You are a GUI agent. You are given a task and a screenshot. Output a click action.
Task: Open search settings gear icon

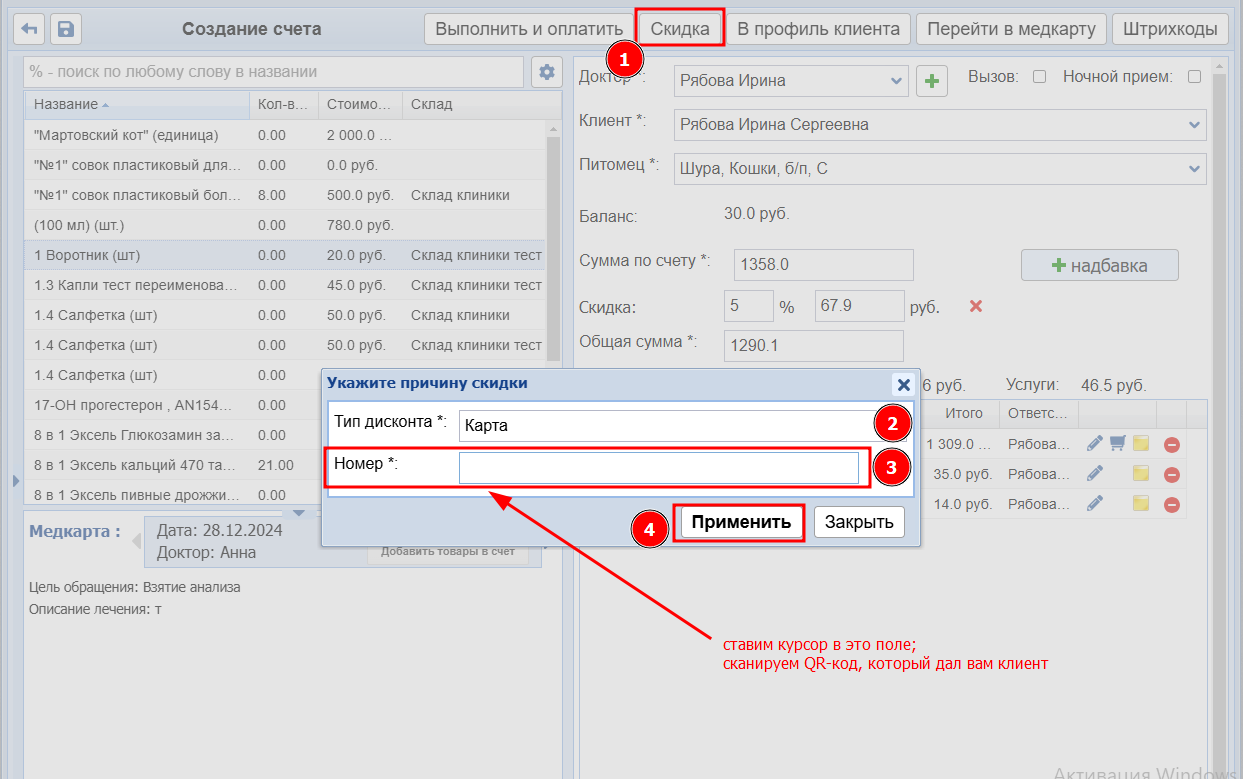[546, 72]
